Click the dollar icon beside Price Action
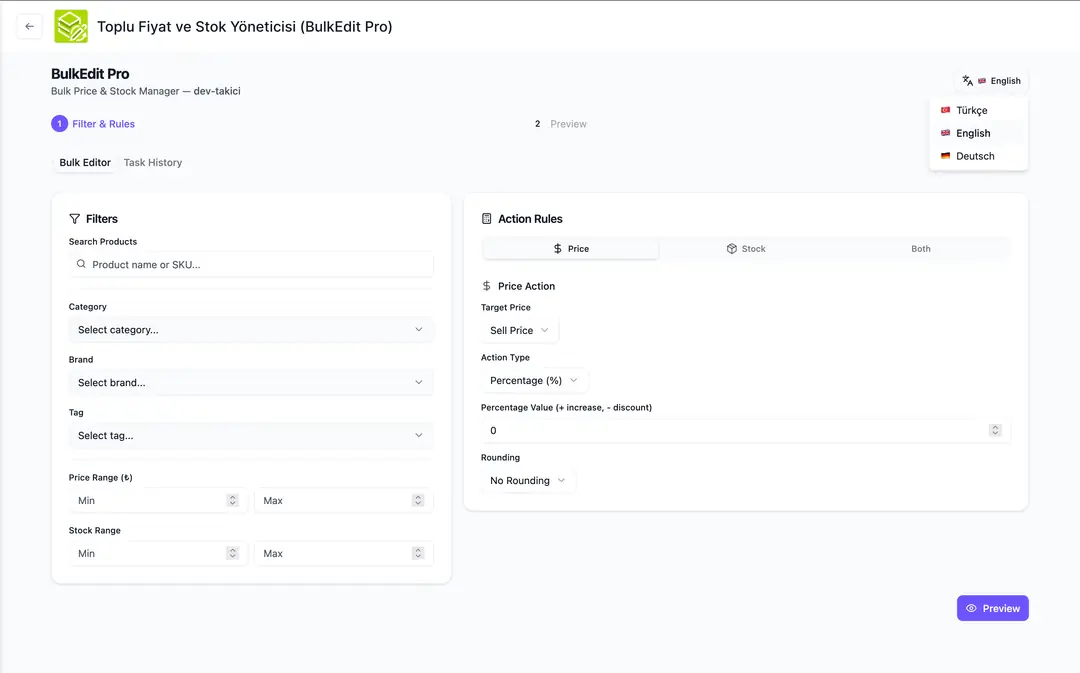Viewport: 1080px width, 673px height. click(487, 286)
